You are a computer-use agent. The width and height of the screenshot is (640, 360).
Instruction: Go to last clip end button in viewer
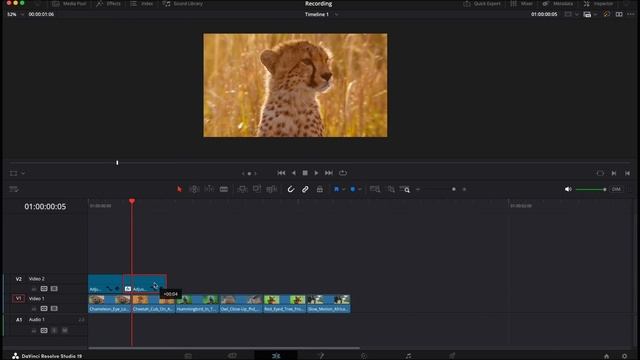[x=627, y=173]
